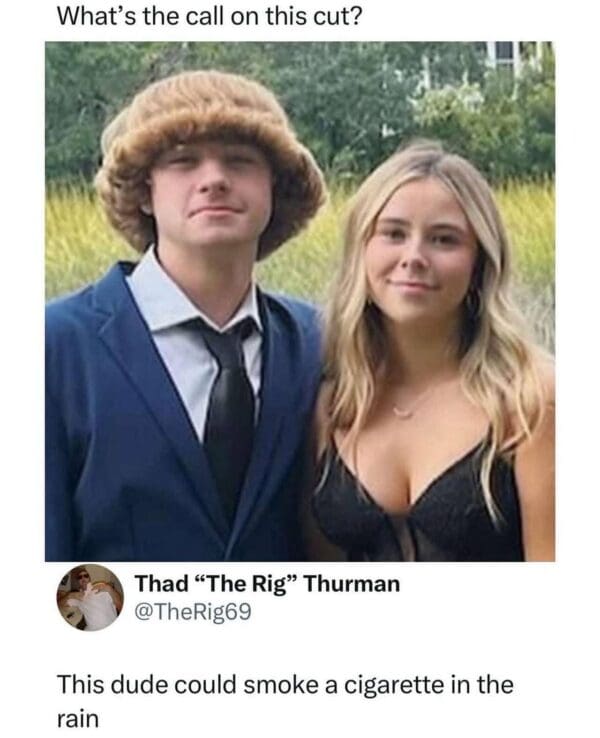Screen dimensions: 600x738
Task: Click the word "cigarette" in the tweet
Action: click(x=393, y=686)
